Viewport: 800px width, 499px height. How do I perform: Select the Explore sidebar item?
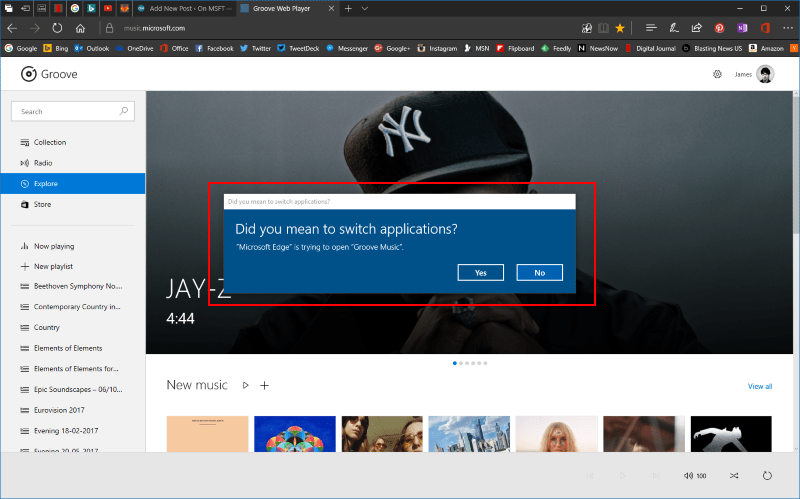coord(73,184)
